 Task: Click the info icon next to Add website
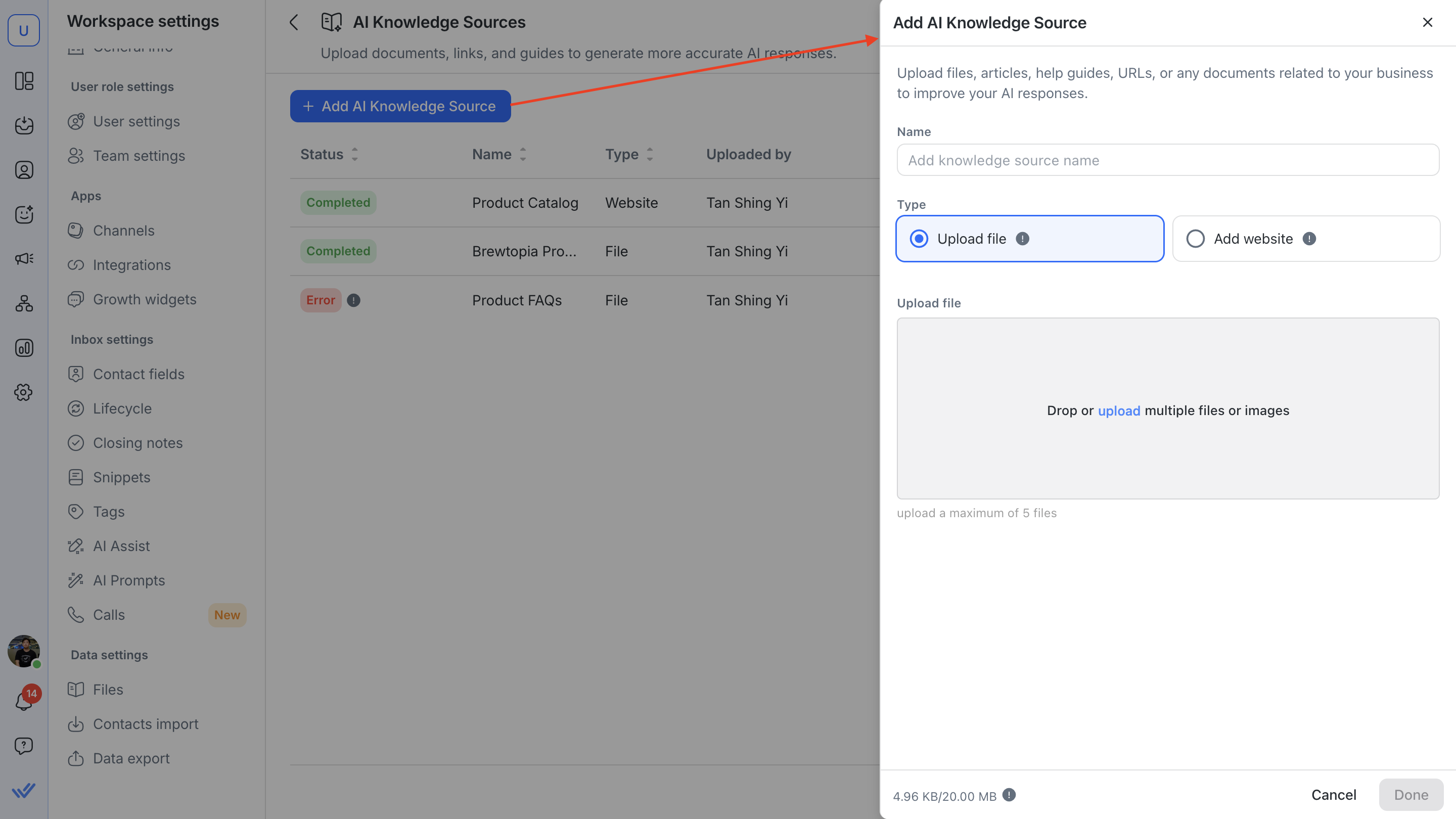click(1309, 239)
